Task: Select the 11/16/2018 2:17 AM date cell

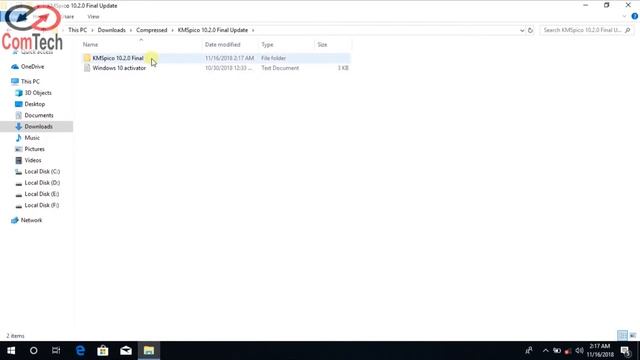Action: 229,58
